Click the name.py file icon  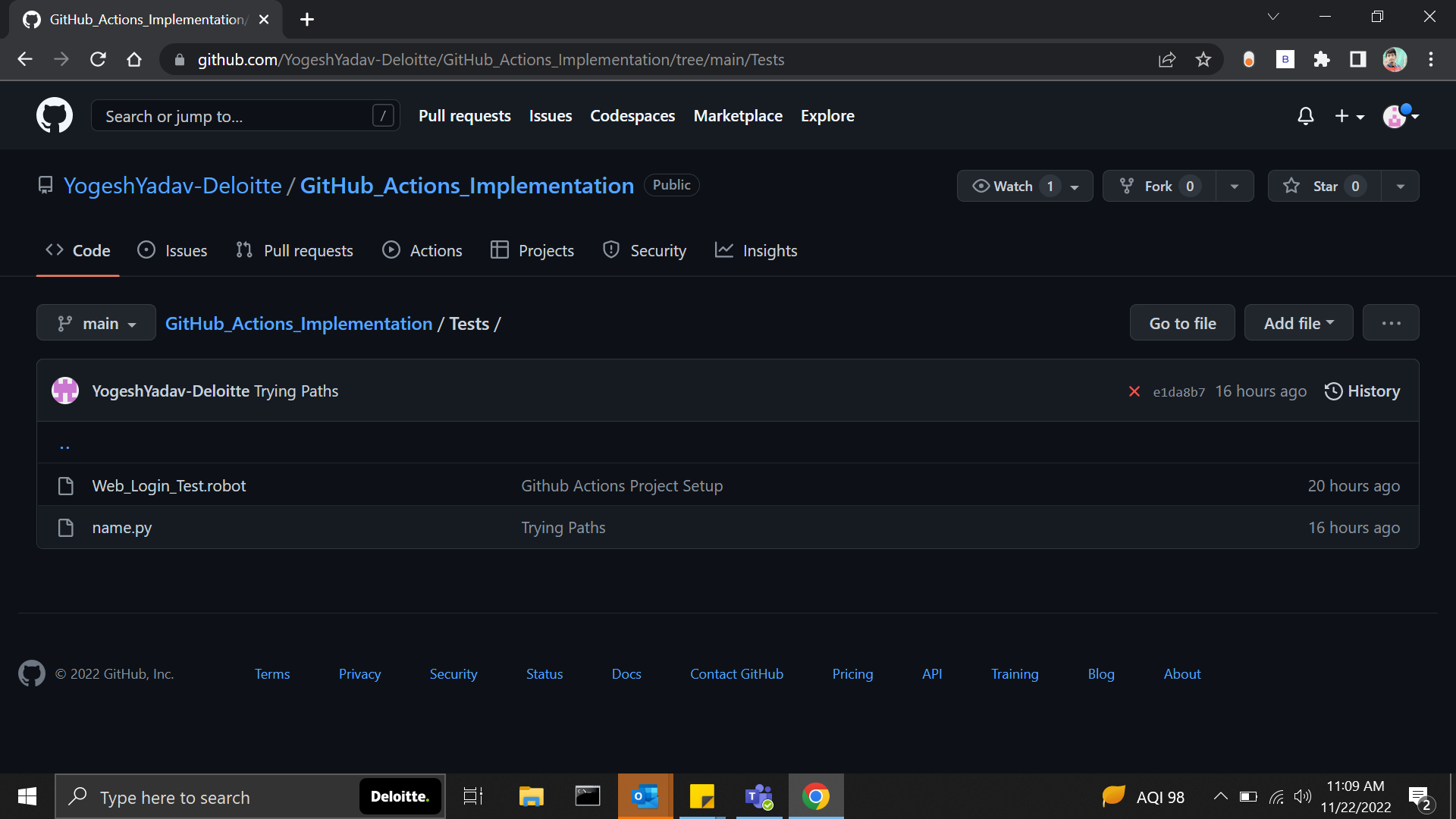(66, 528)
